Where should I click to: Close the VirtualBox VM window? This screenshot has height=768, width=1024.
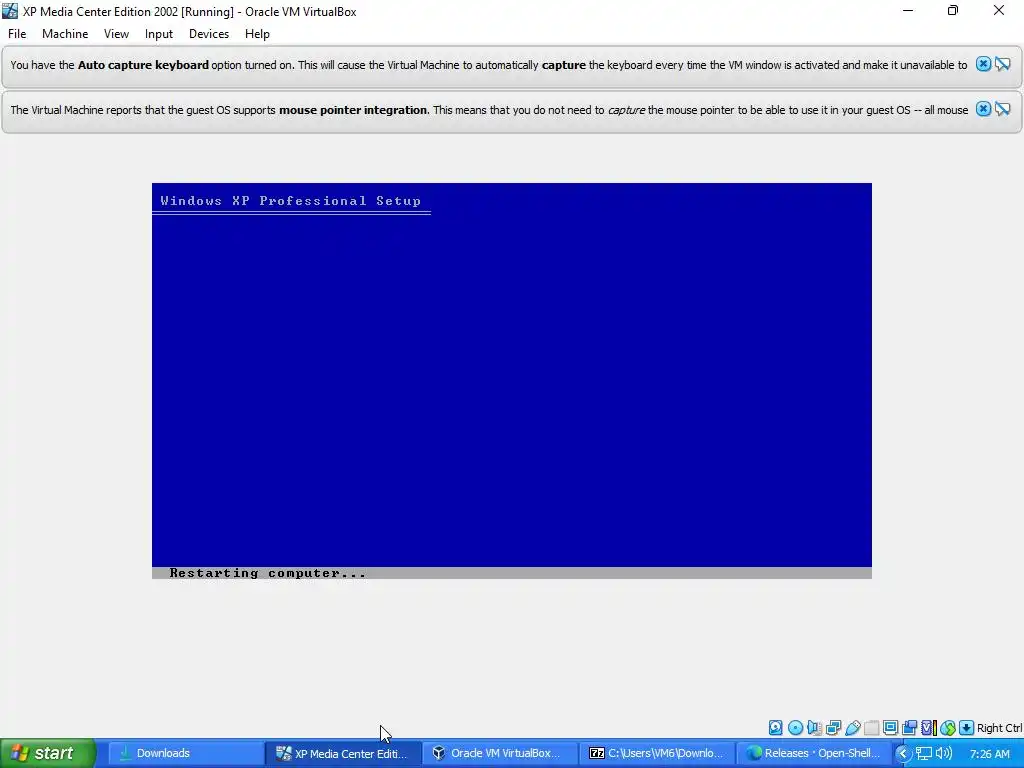point(999,10)
